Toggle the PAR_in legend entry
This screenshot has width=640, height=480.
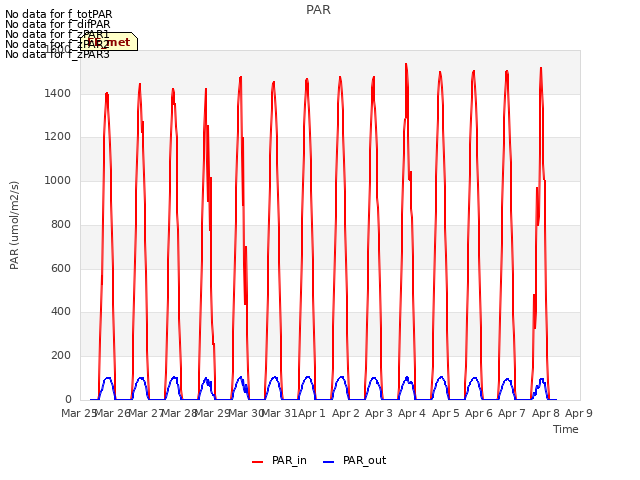[x=279, y=461]
